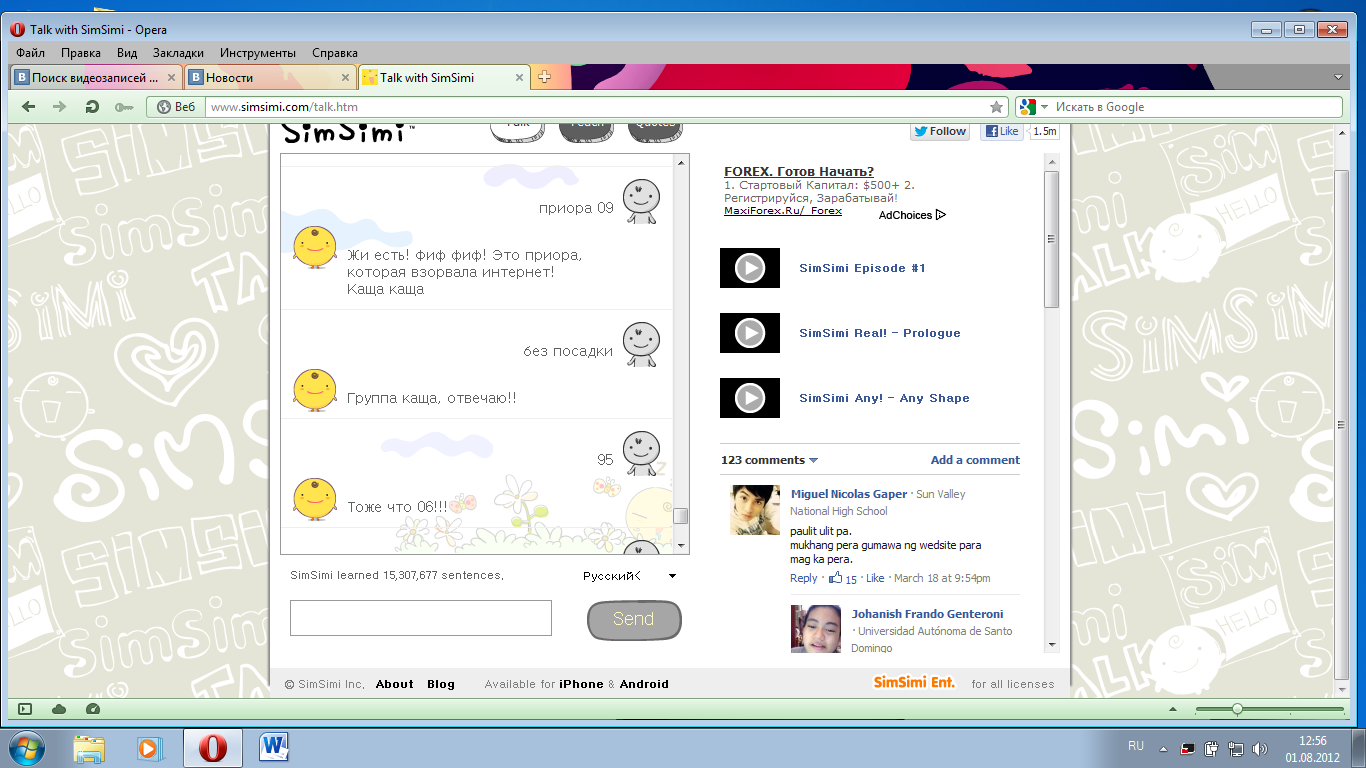Click the yellow SimSimi avatar beside Группа каща
The height and width of the screenshot is (768, 1366).
(x=314, y=390)
